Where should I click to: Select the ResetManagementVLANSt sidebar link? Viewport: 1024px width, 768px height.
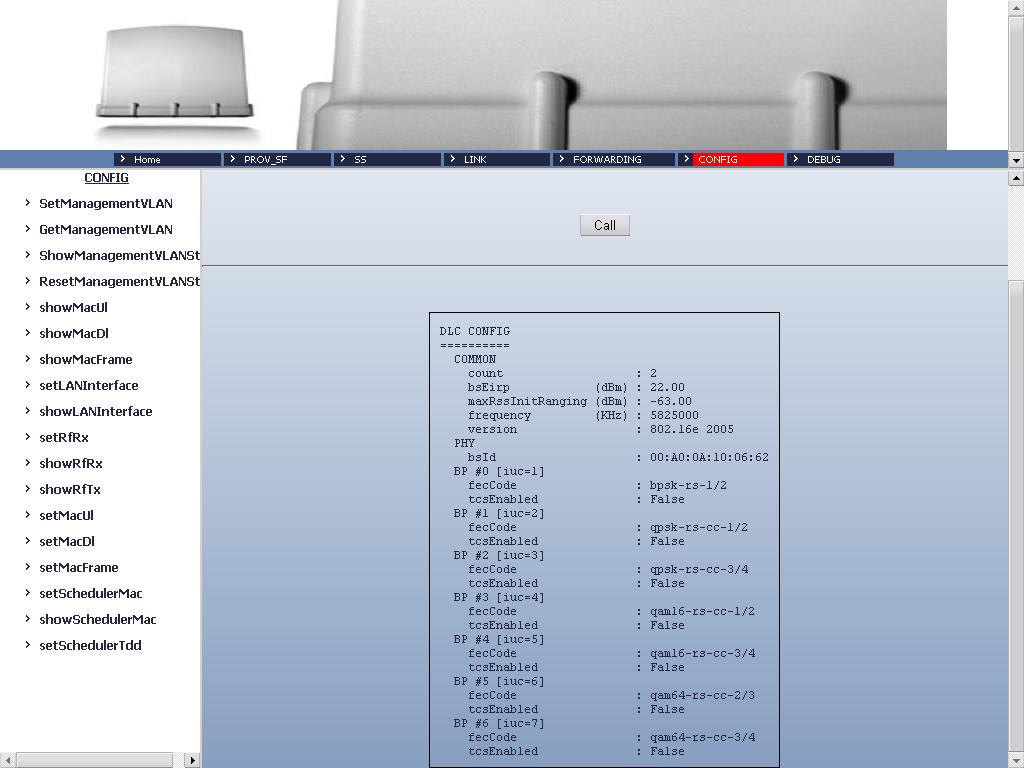pyautogui.click(x=120, y=281)
